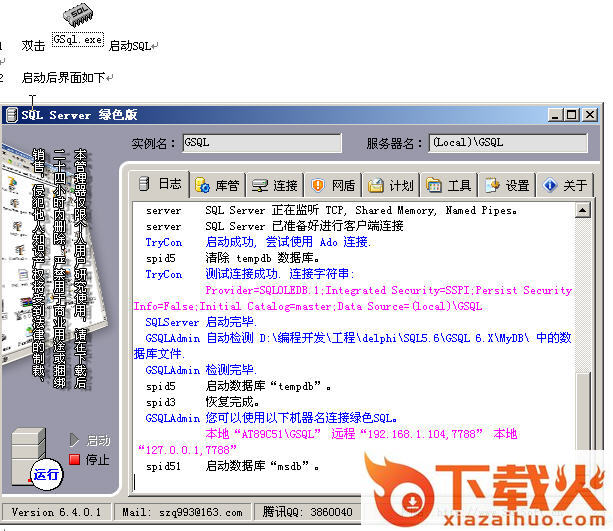The height and width of the screenshot is (531, 613).
Task: Click log line '启动成功, 尝试使用 Ado 连接'
Action: click(x=288, y=242)
